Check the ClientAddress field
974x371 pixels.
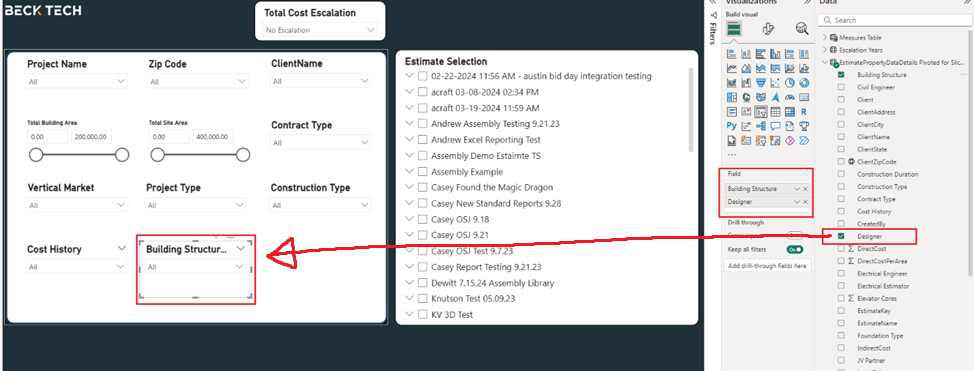point(841,112)
